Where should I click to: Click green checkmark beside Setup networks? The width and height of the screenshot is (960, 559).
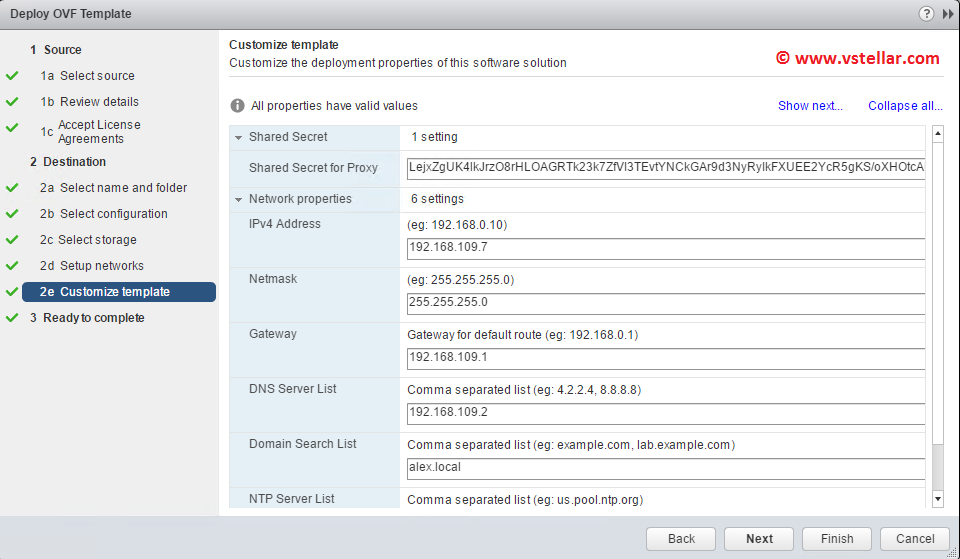click(x=12, y=266)
